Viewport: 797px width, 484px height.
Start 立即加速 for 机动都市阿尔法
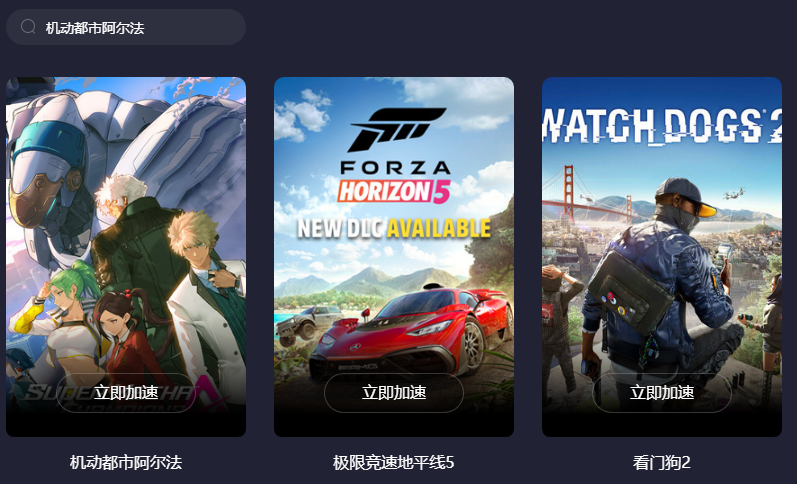click(126, 392)
